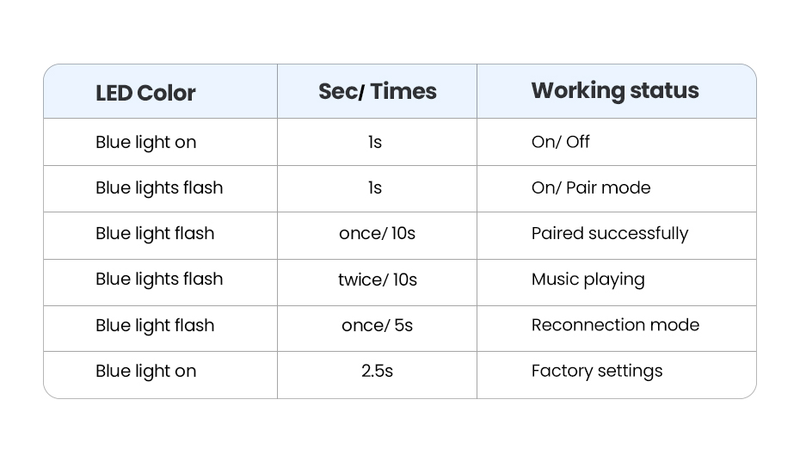
Task: Click Blue light on beside Factory settings
Action: click(x=145, y=371)
